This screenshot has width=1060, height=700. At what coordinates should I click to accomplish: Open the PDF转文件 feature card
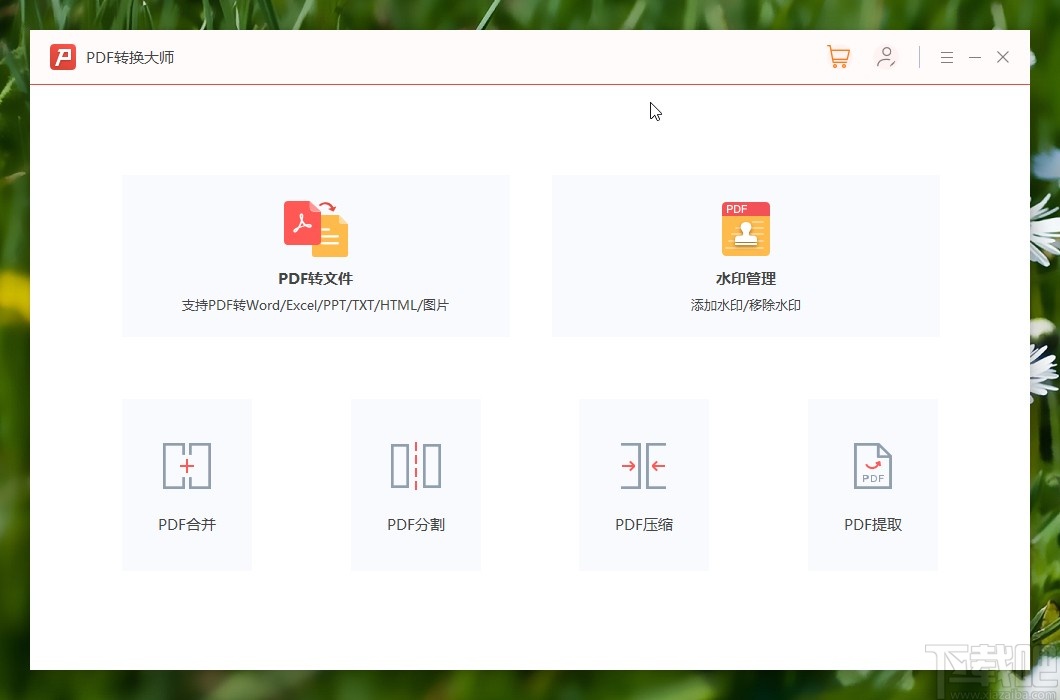pyautogui.click(x=315, y=255)
